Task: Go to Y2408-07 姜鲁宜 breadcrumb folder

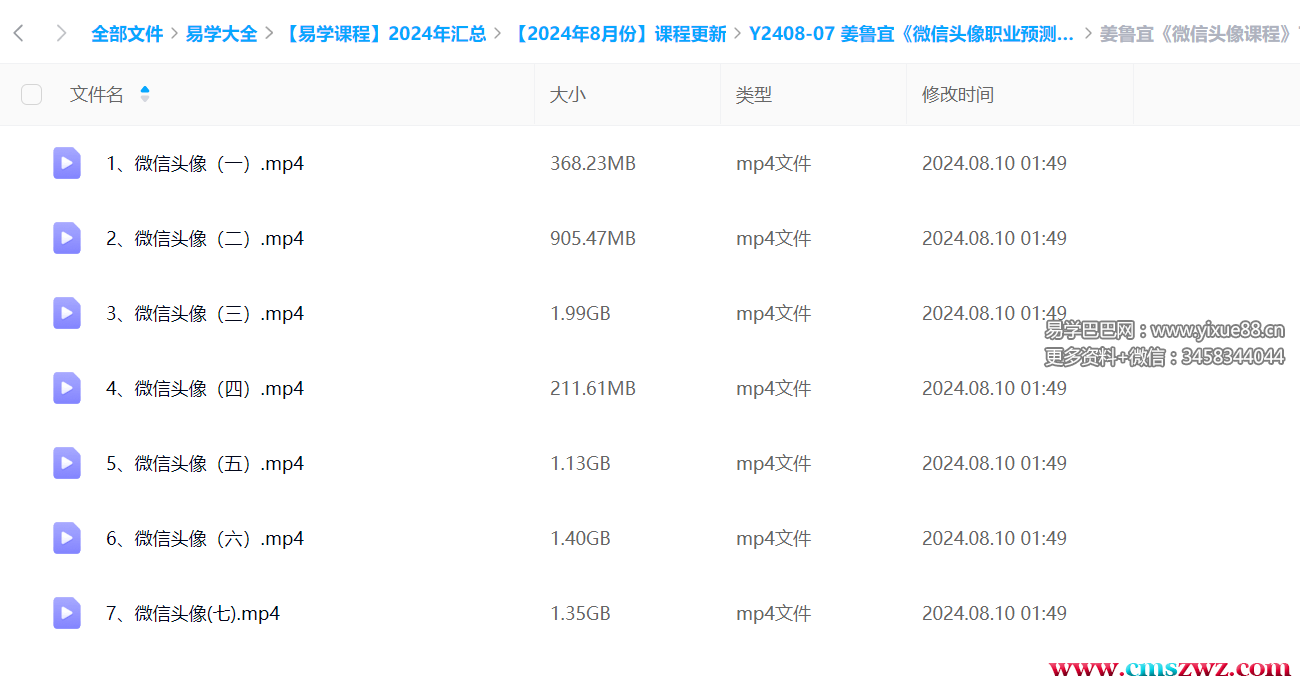Action: tap(911, 34)
